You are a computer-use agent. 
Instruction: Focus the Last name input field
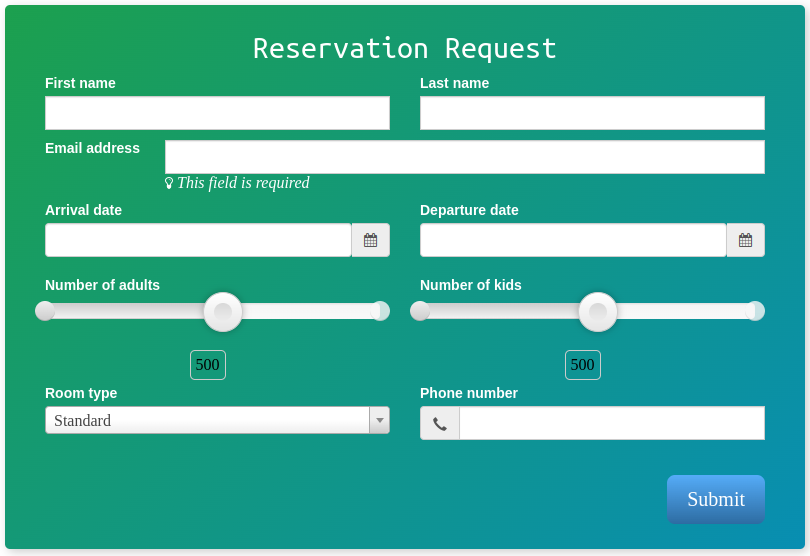[x=593, y=113]
